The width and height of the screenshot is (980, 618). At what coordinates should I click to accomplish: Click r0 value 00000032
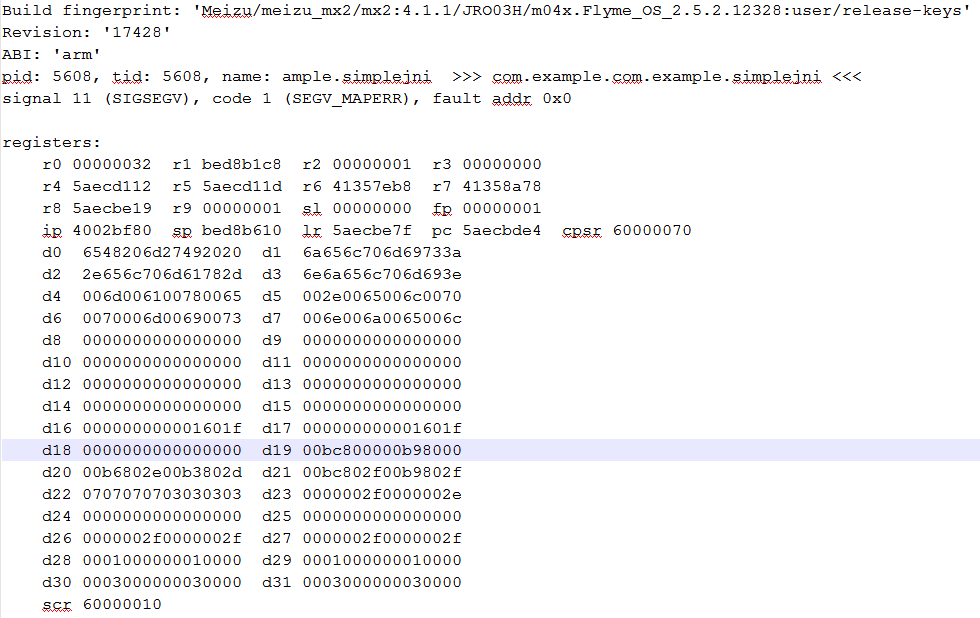[x=112, y=164]
